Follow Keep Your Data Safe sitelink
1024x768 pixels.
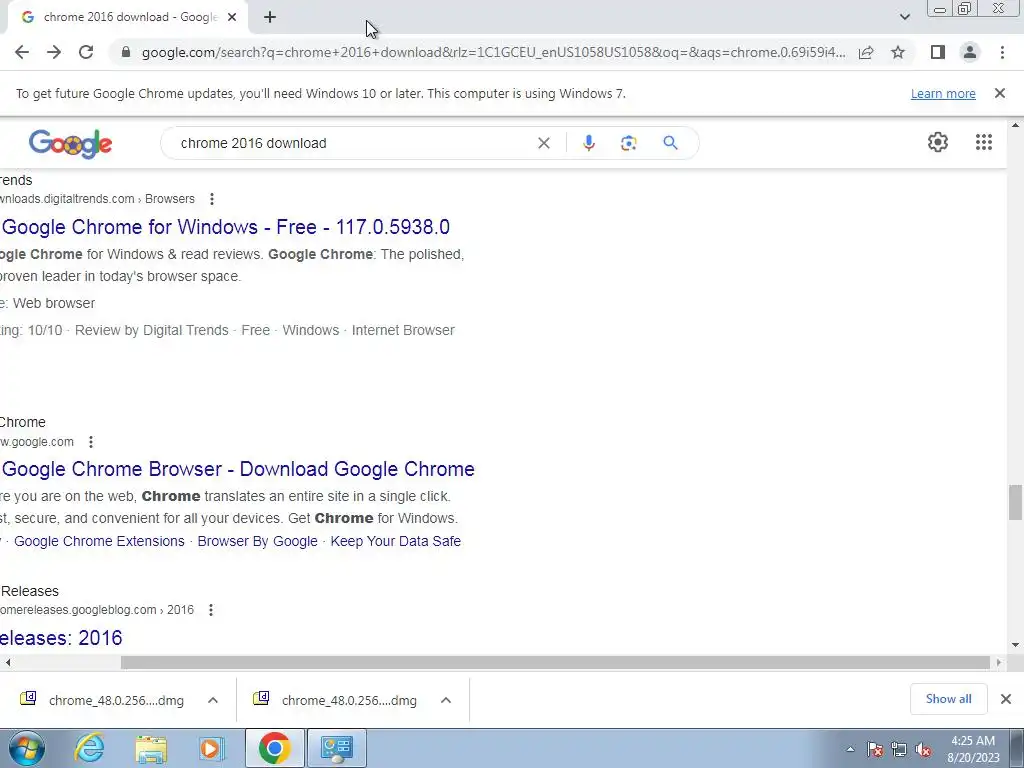pyautogui.click(x=396, y=541)
